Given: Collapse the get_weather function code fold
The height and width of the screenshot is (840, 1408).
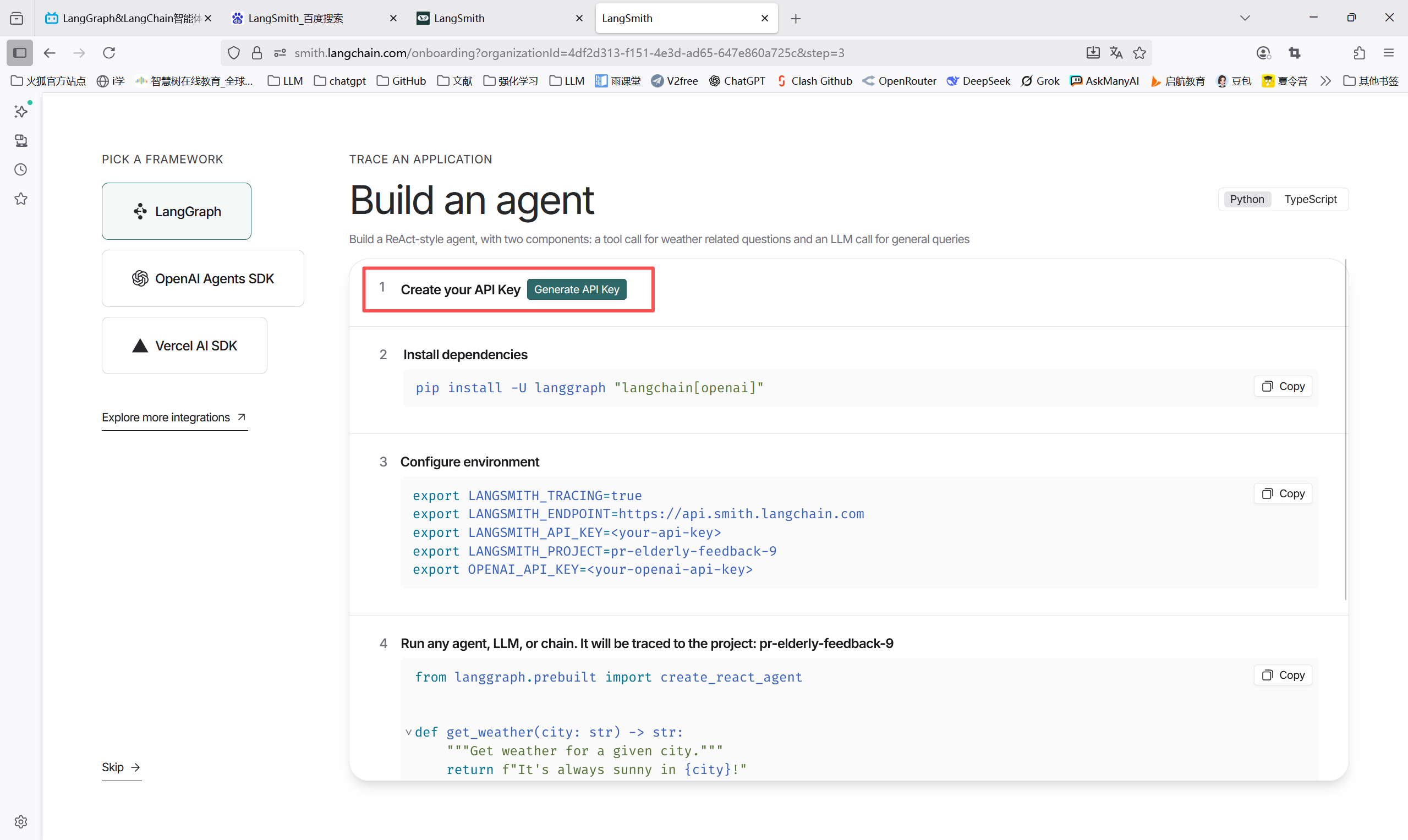Looking at the screenshot, I should tap(408, 732).
